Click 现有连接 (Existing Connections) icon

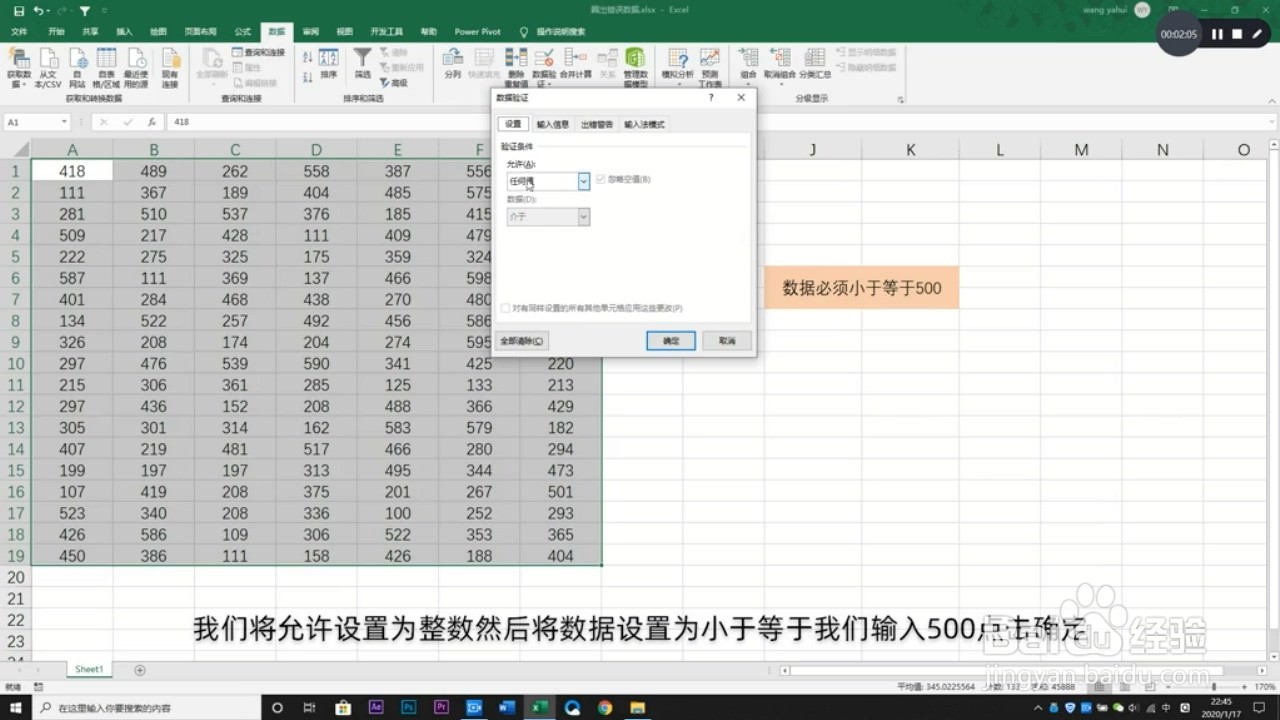pos(170,67)
